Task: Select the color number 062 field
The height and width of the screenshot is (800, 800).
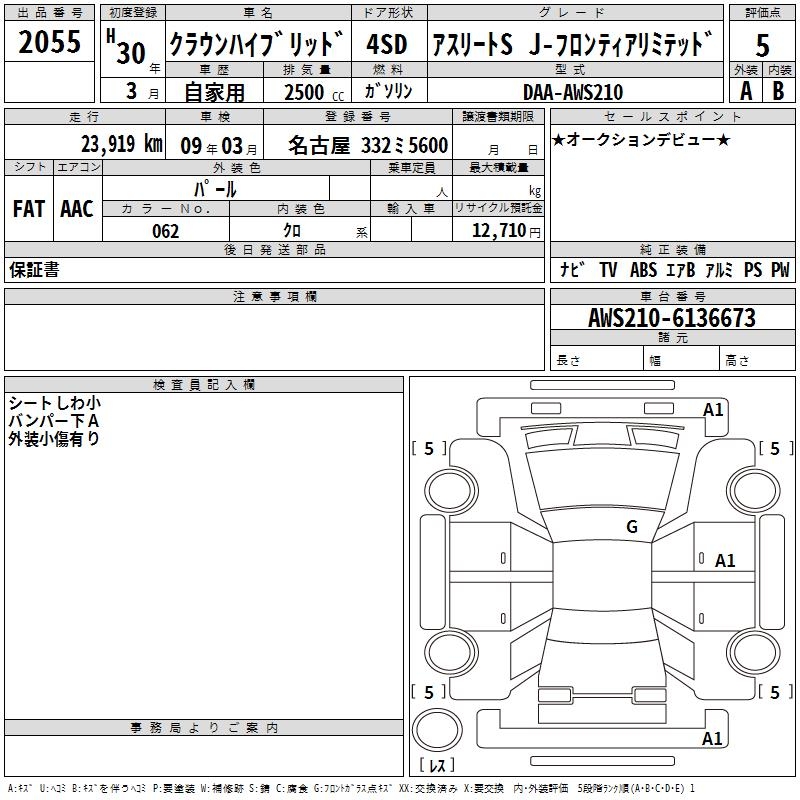Action: (x=165, y=231)
